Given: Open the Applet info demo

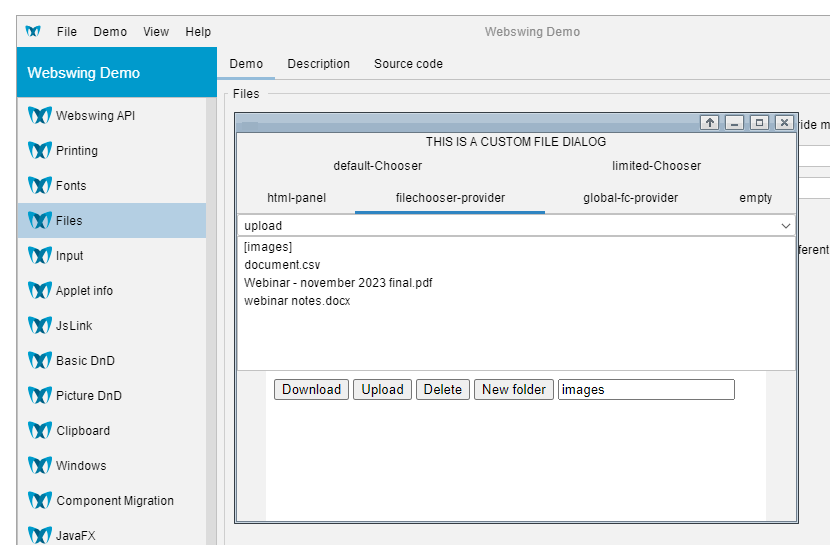Looking at the screenshot, I should (112, 290).
